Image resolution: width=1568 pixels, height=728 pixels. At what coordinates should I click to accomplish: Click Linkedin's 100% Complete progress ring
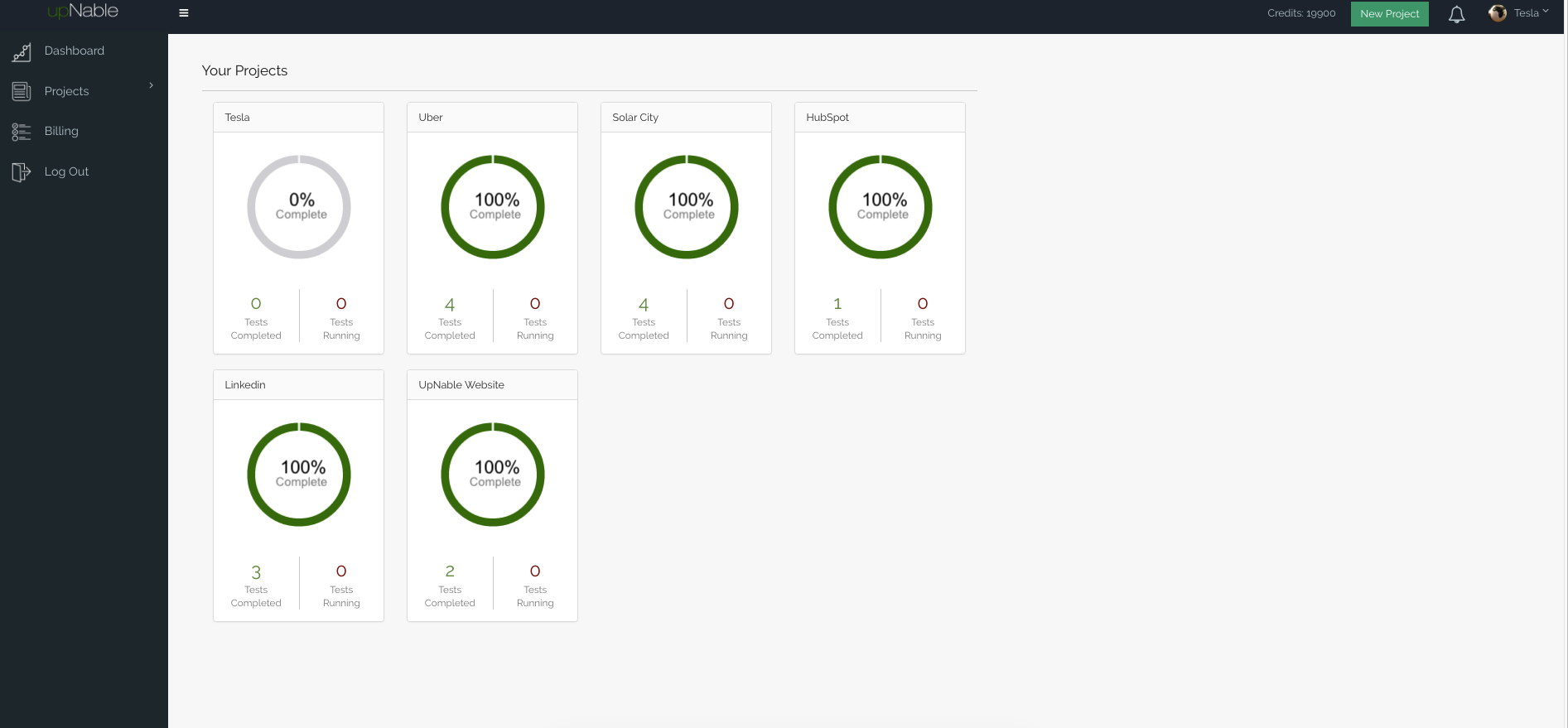pyautogui.click(x=299, y=475)
